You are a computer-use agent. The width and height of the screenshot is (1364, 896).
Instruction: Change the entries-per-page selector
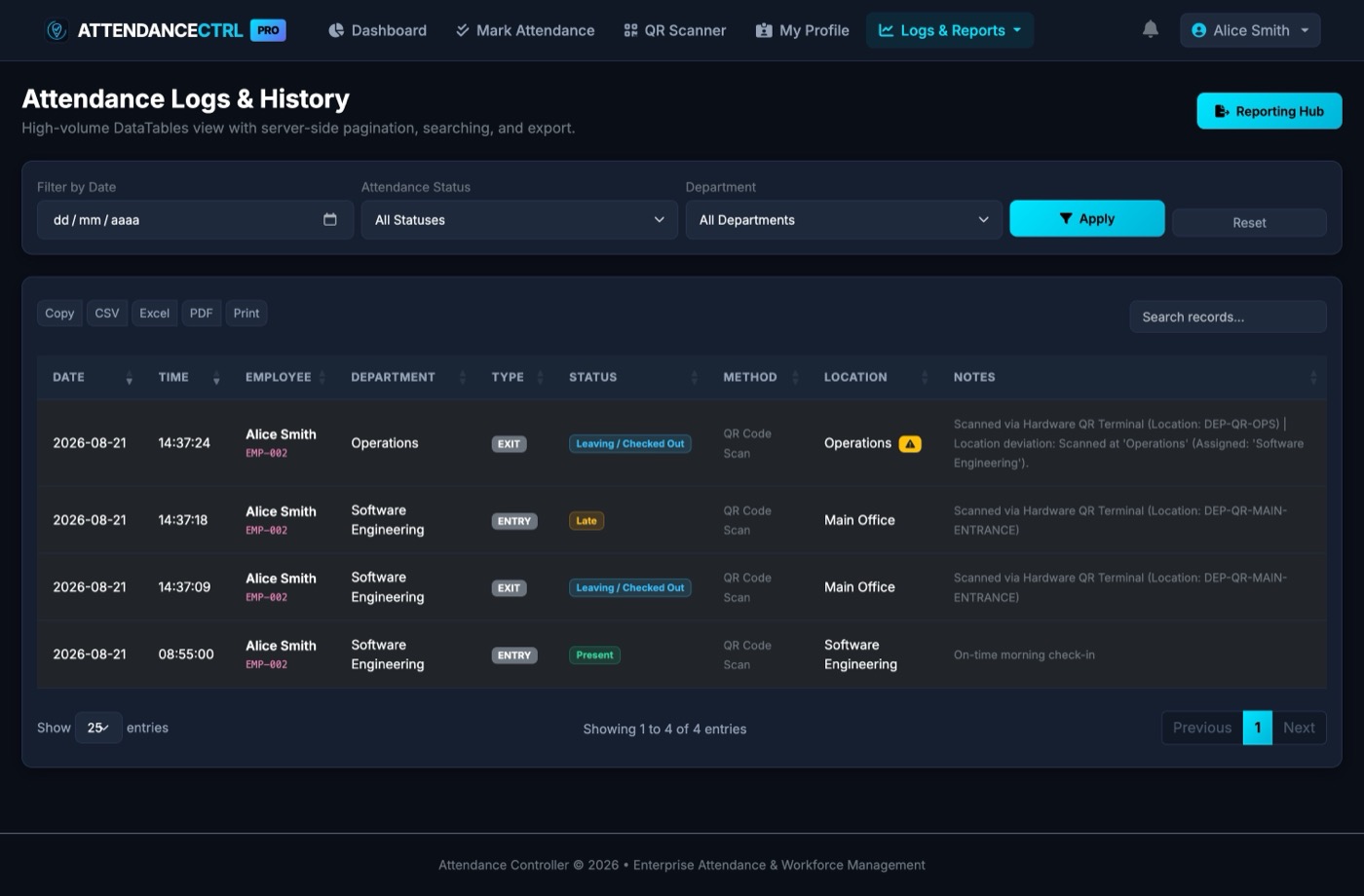98,728
